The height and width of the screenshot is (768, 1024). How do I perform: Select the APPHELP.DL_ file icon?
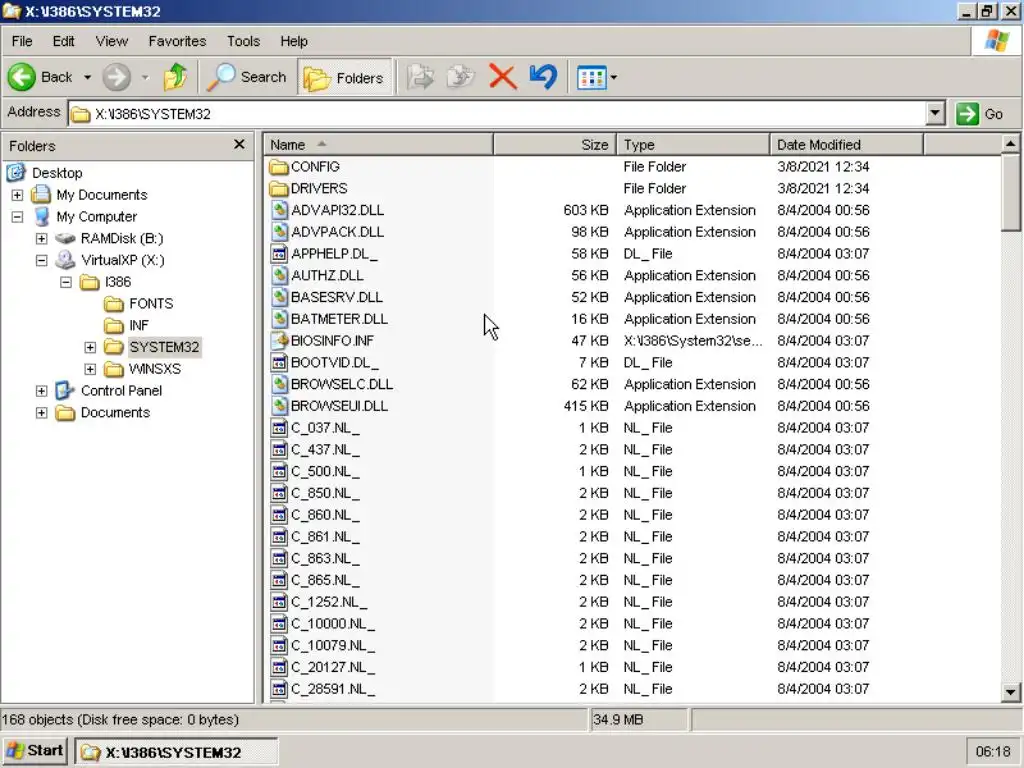(279, 253)
